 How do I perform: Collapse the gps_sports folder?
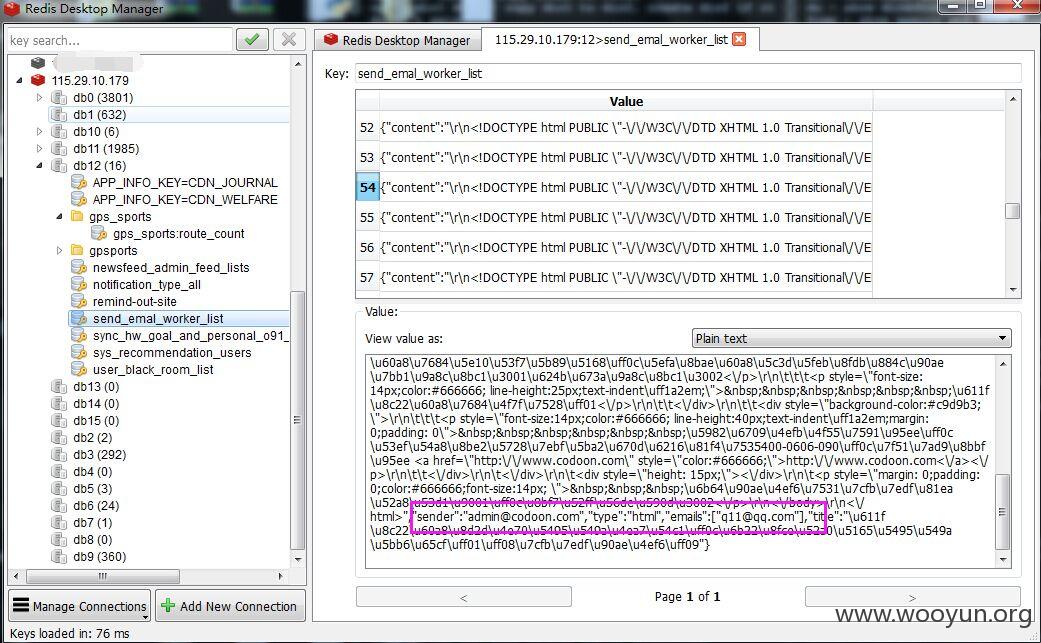59,216
